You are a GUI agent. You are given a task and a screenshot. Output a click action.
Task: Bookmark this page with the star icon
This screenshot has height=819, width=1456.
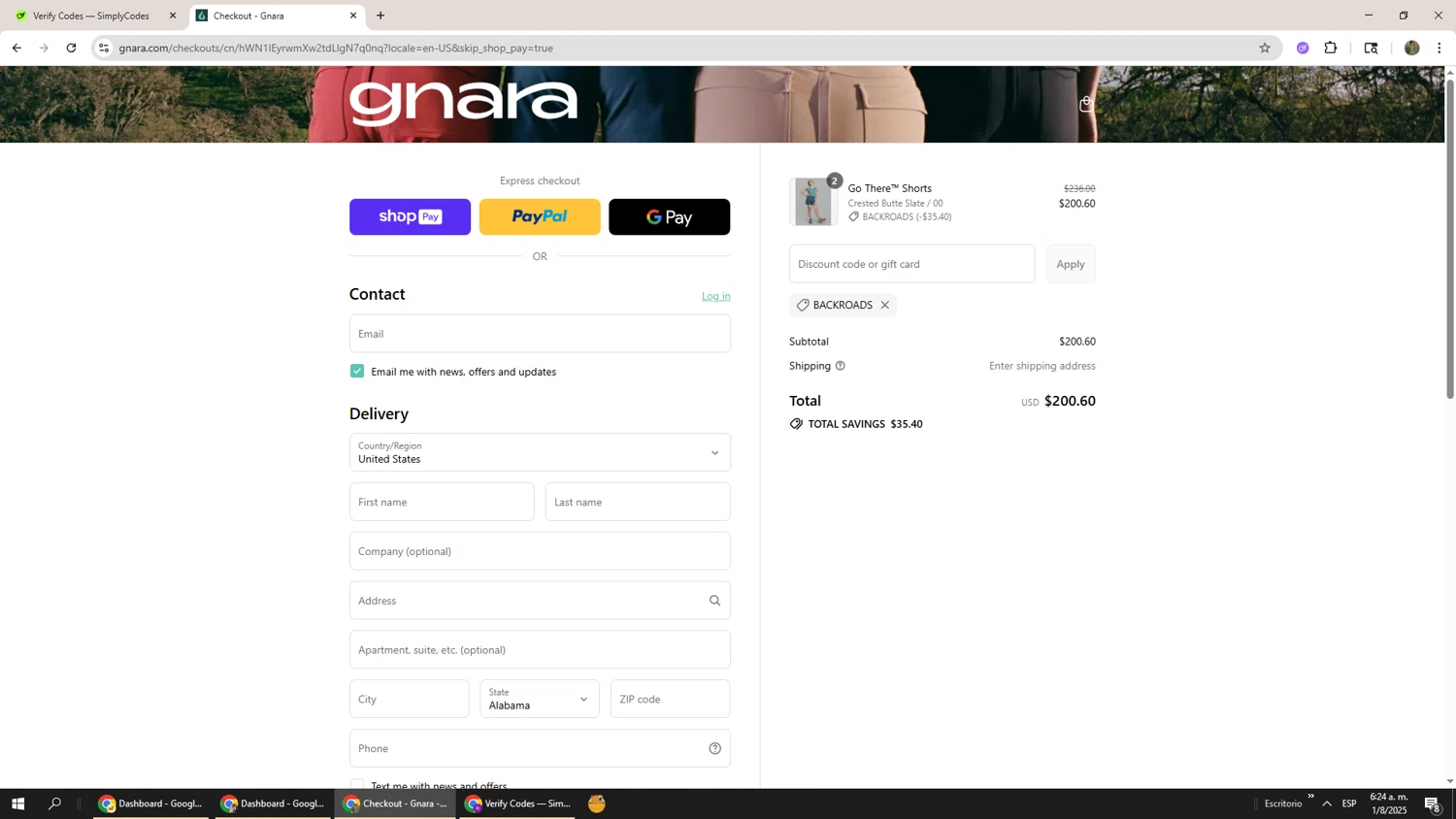click(x=1264, y=48)
